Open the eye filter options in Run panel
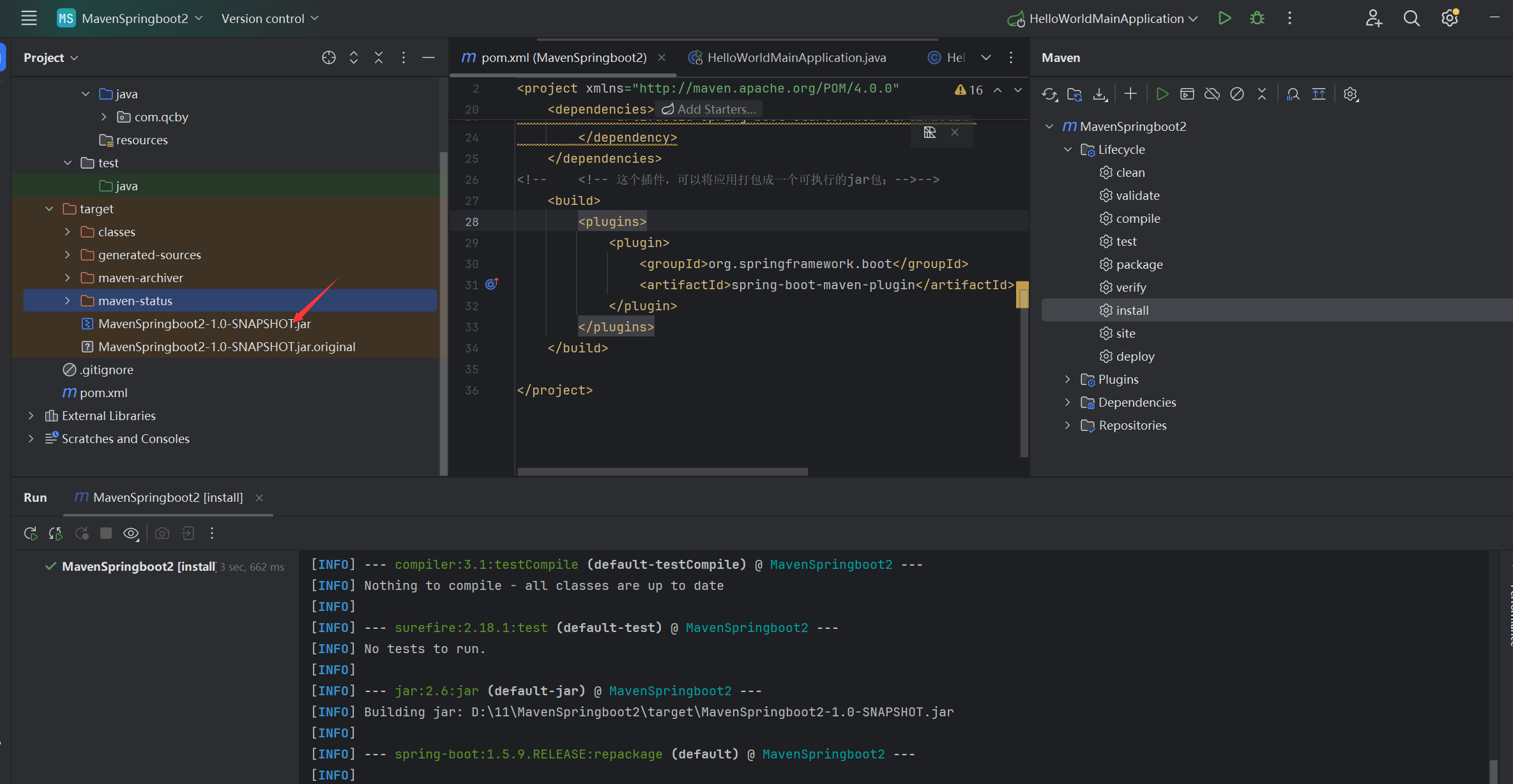 click(x=131, y=533)
